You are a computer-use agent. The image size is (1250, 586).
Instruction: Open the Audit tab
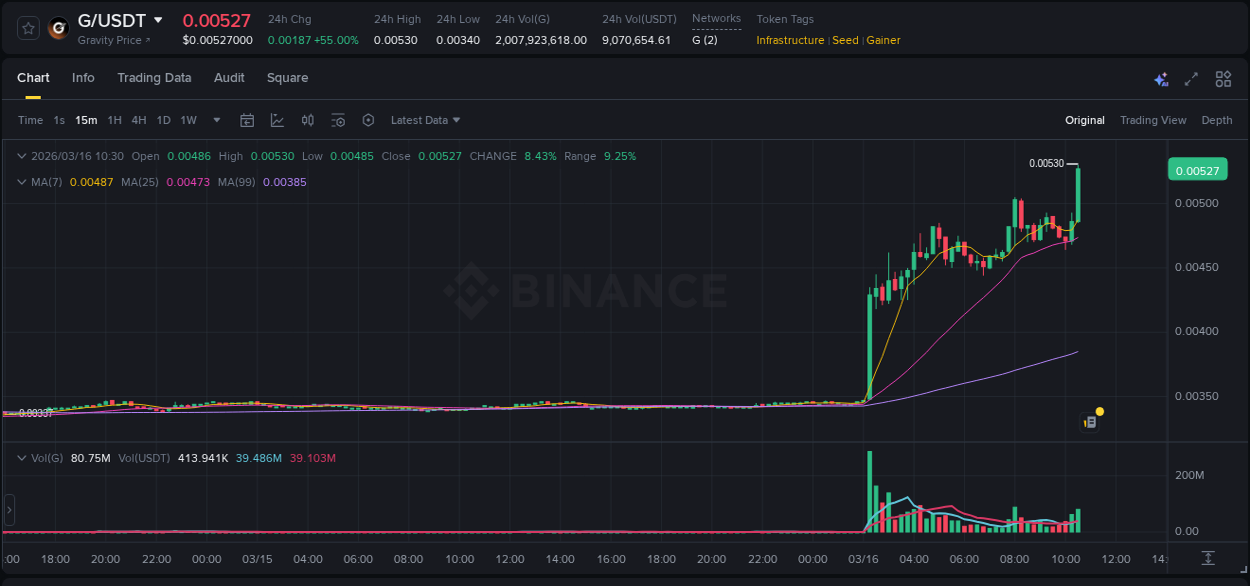pyautogui.click(x=229, y=78)
